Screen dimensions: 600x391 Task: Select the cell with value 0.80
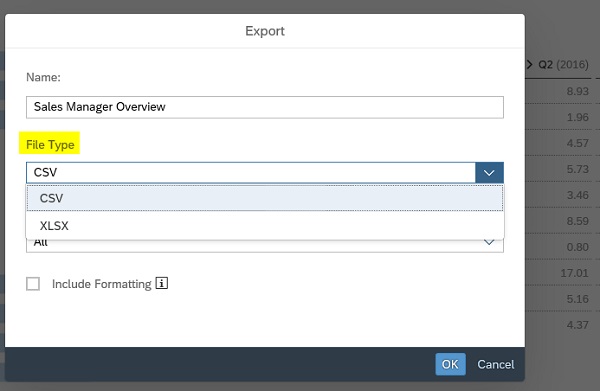[x=577, y=247]
